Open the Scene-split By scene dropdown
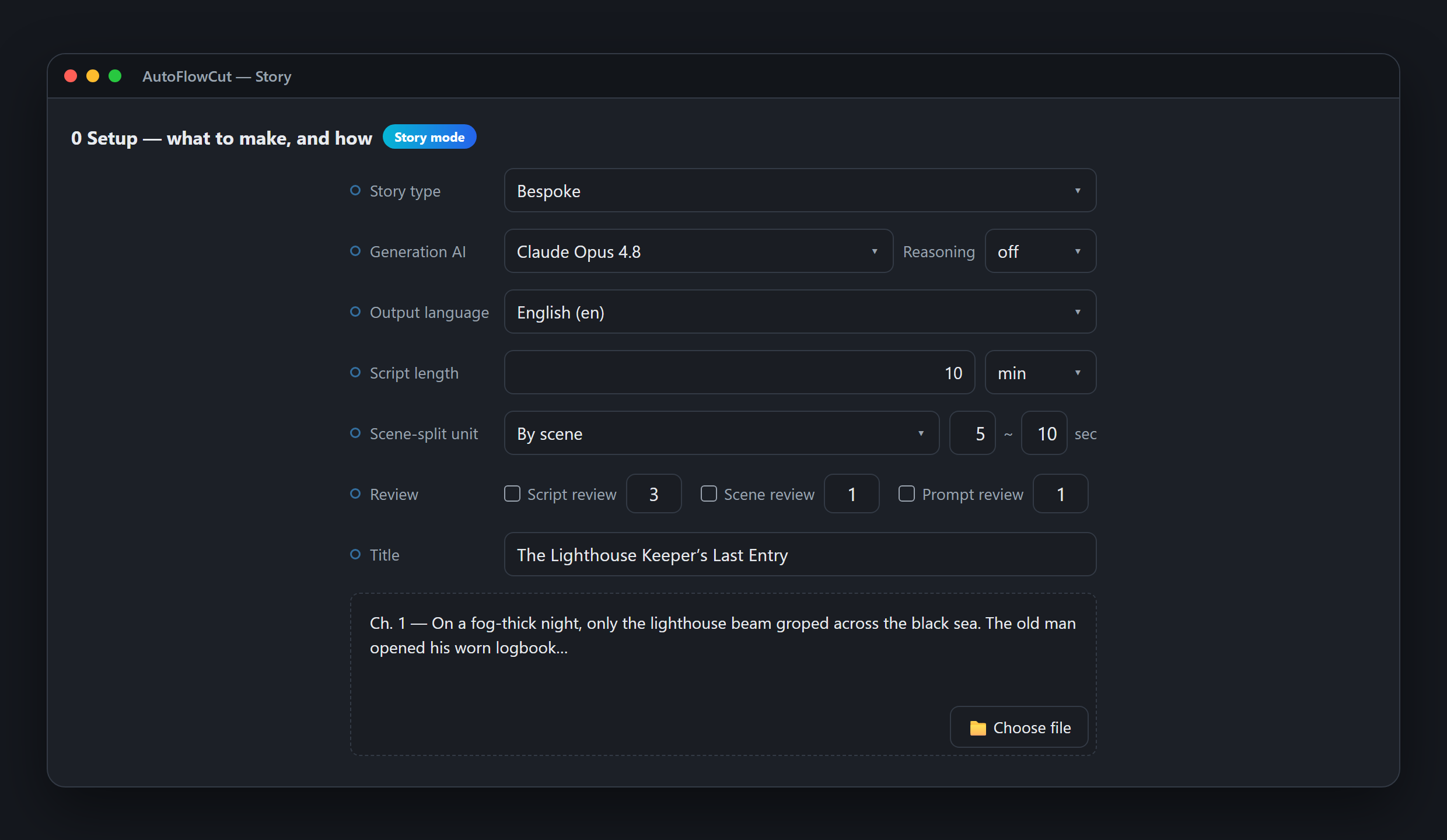This screenshot has height=840, width=1447. point(722,433)
